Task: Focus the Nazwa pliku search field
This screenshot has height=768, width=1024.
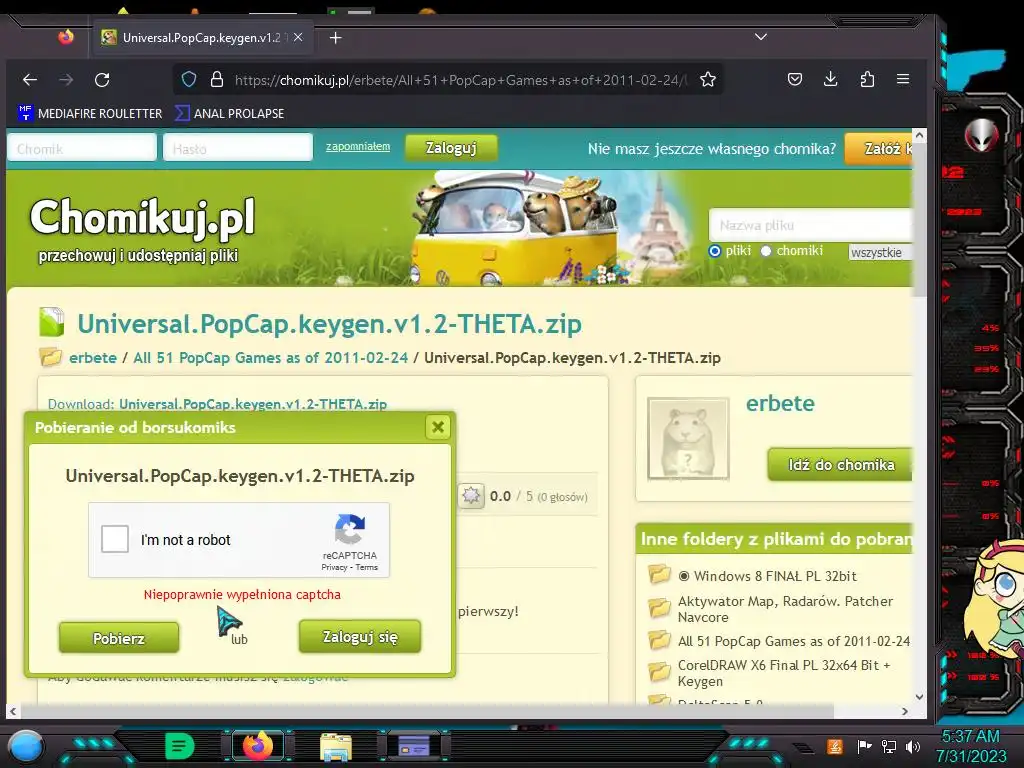Action: coord(810,225)
